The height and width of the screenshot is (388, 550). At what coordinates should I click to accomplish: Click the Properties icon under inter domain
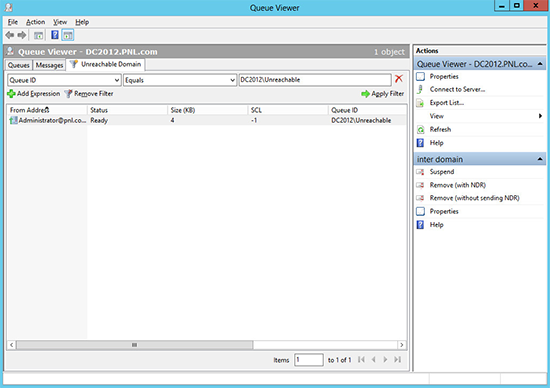click(x=420, y=211)
